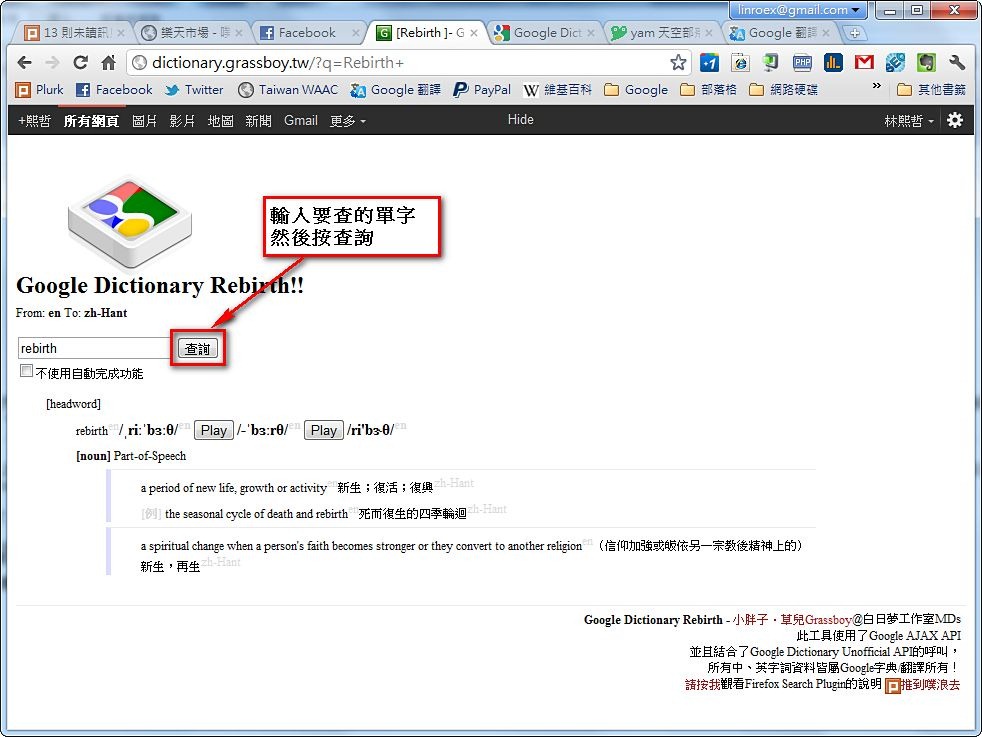The width and height of the screenshot is (982, 737).
Task: Click the 推到噗浪去 link
Action: (x=930, y=685)
